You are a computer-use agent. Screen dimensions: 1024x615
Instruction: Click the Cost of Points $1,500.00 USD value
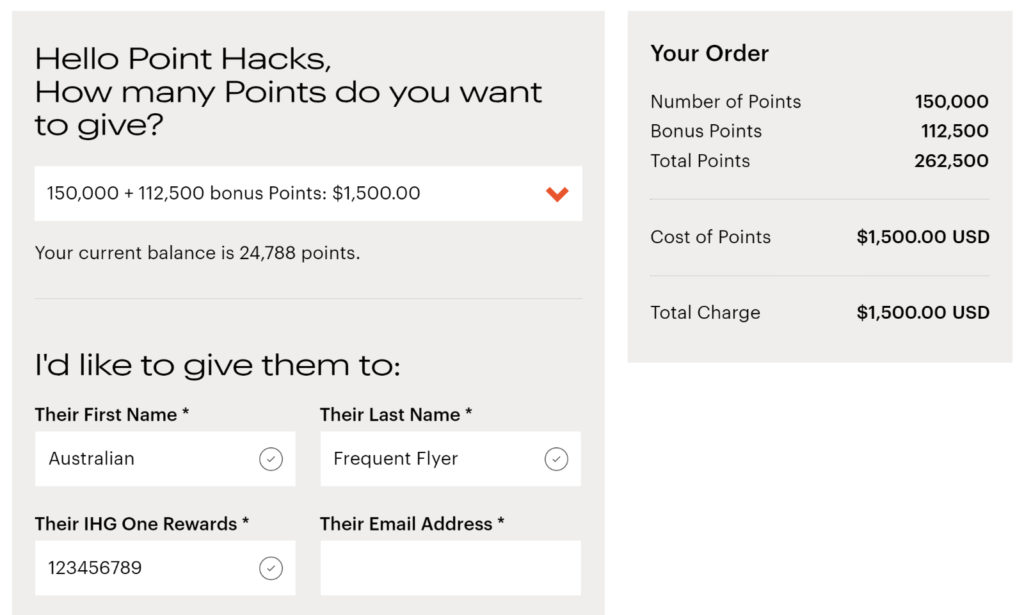922,237
